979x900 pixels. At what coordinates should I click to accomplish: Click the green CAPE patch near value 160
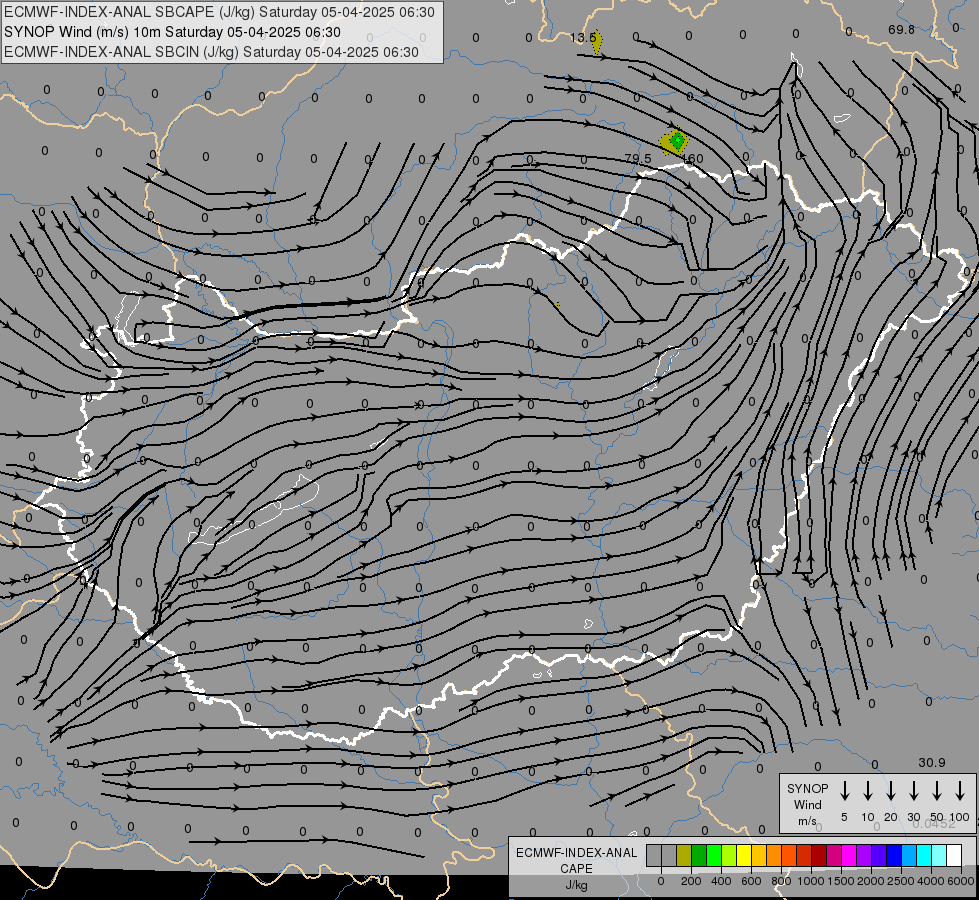[677, 141]
